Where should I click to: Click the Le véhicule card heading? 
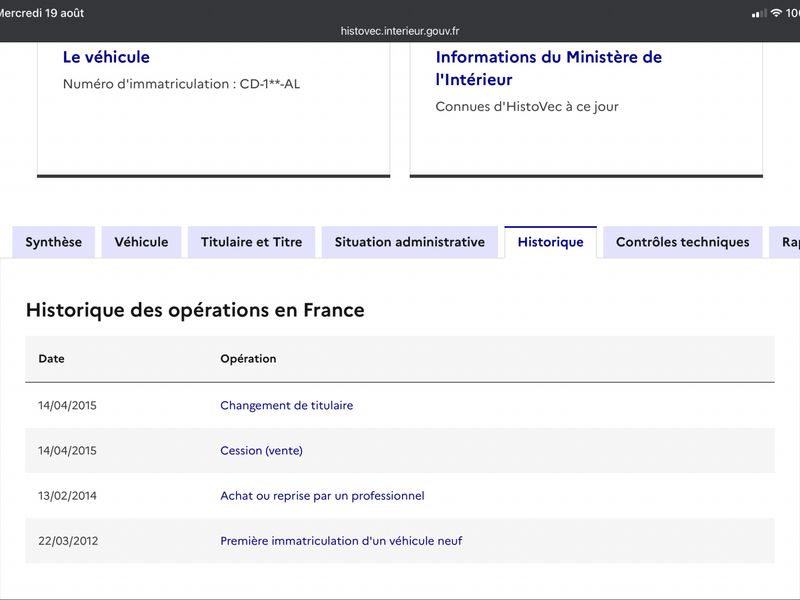[106, 57]
